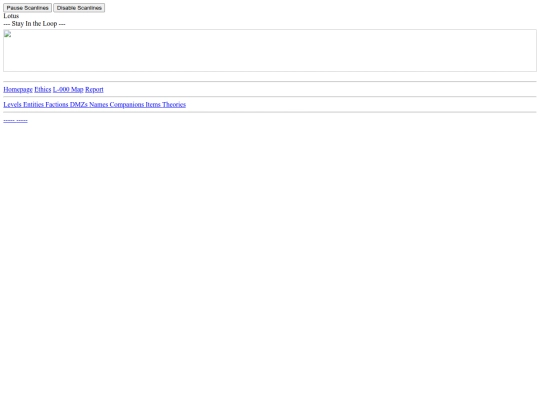Open the Ethics link
The height and width of the screenshot is (405, 540).
point(43,90)
